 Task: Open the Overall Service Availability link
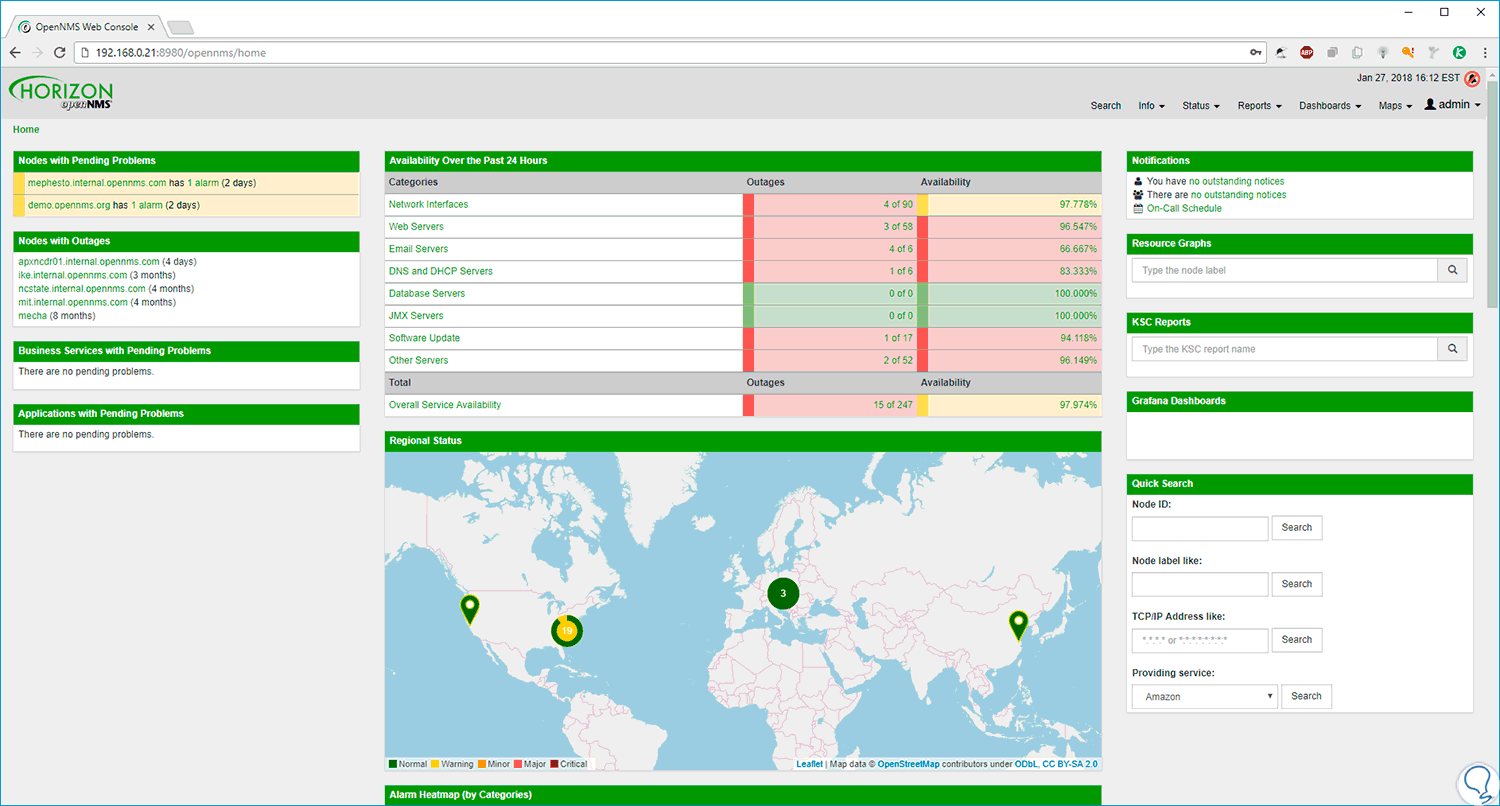445,405
